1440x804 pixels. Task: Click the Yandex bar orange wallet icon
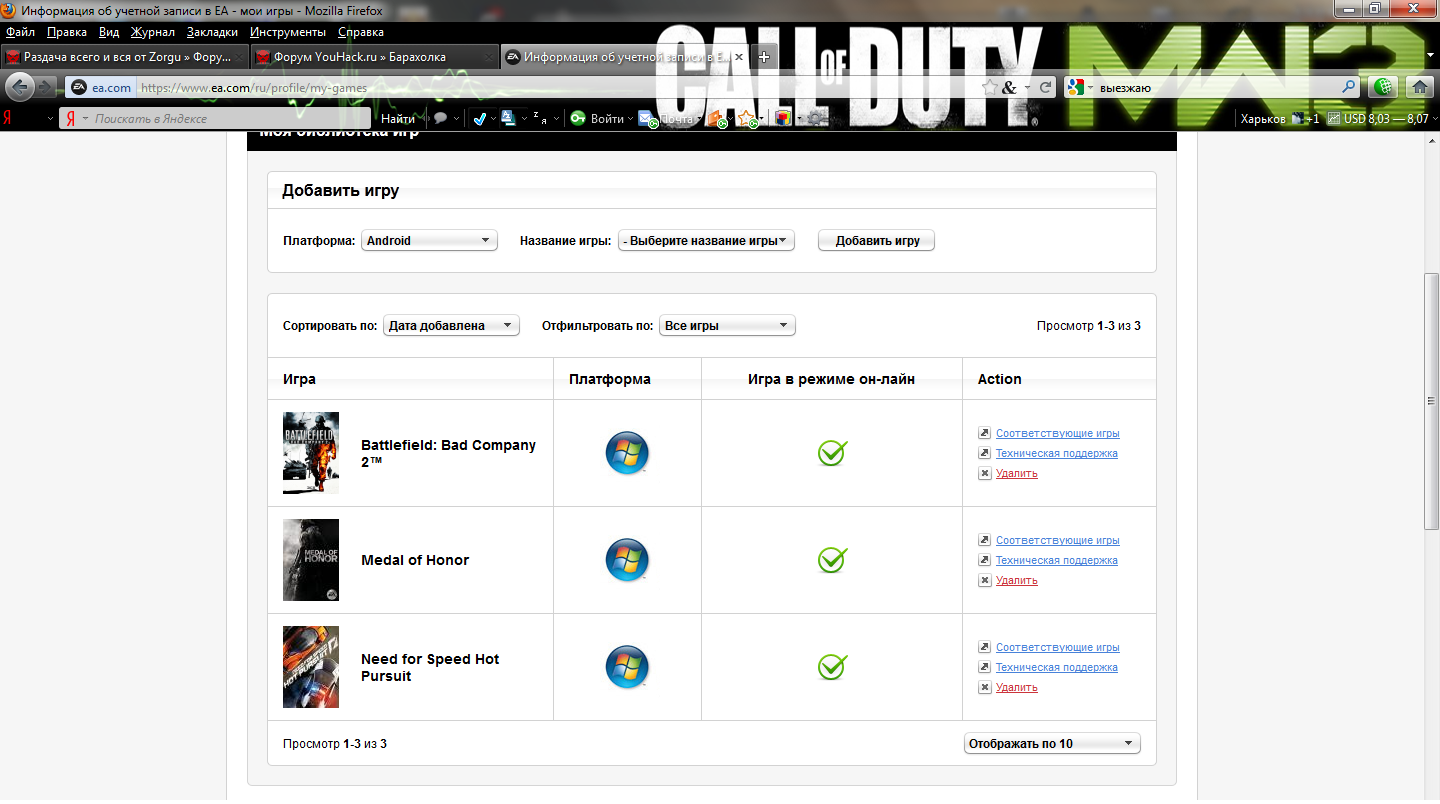[715, 119]
